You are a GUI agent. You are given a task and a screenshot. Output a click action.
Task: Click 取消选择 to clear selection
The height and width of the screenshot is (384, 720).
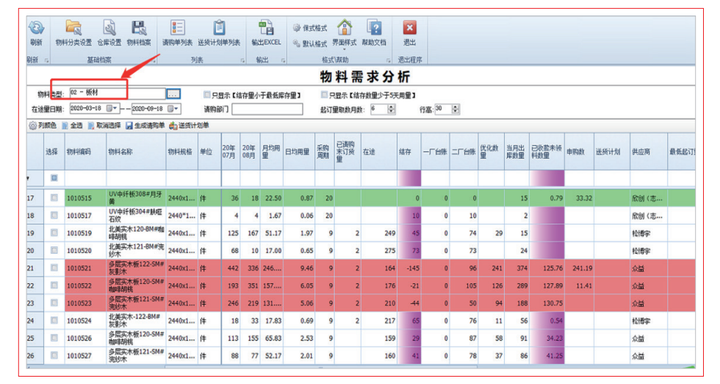point(104,125)
